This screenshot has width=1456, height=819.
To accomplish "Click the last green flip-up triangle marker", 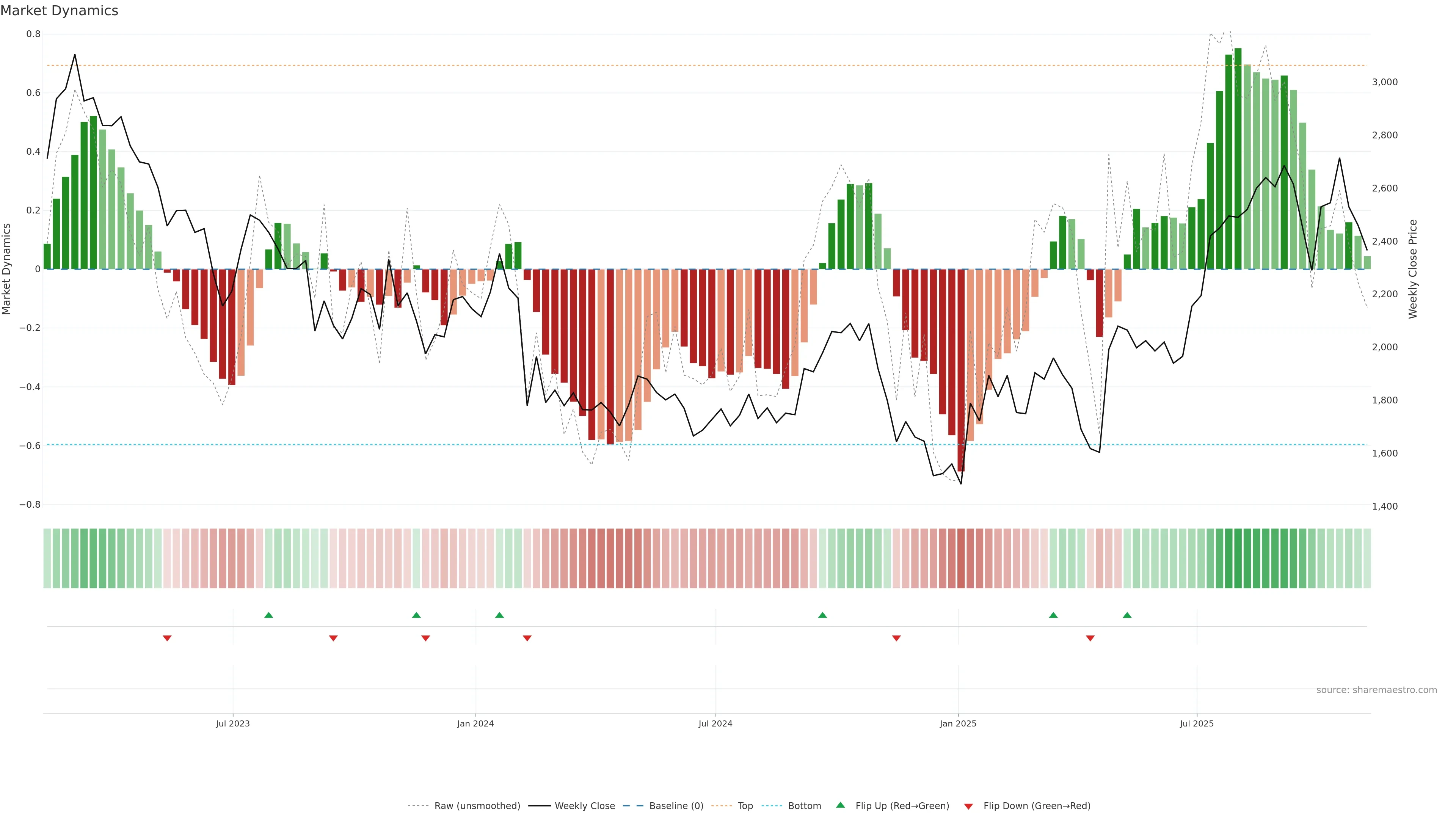I will pos(1127,615).
